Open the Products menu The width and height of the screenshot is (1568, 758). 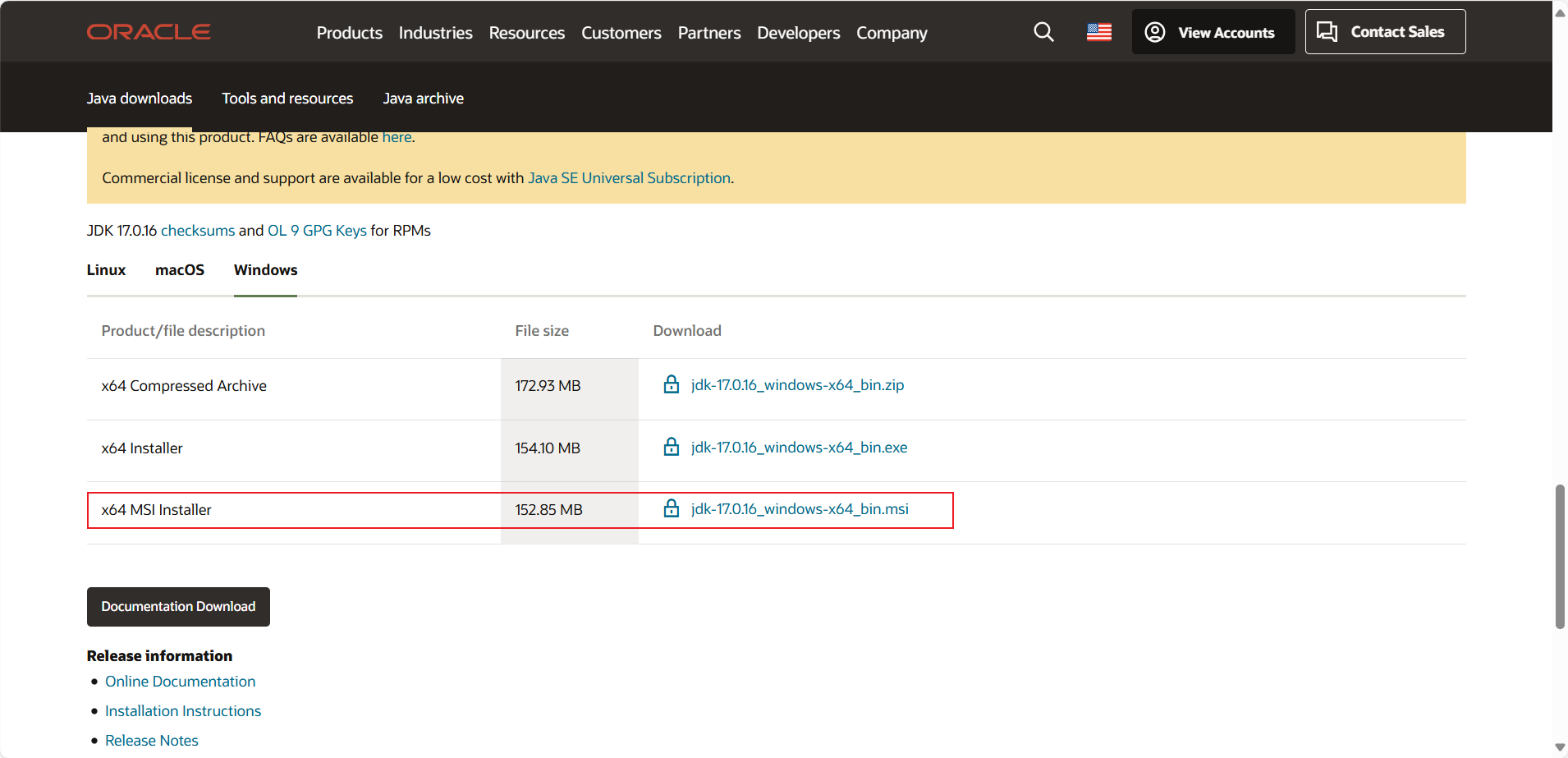(x=350, y=33)
